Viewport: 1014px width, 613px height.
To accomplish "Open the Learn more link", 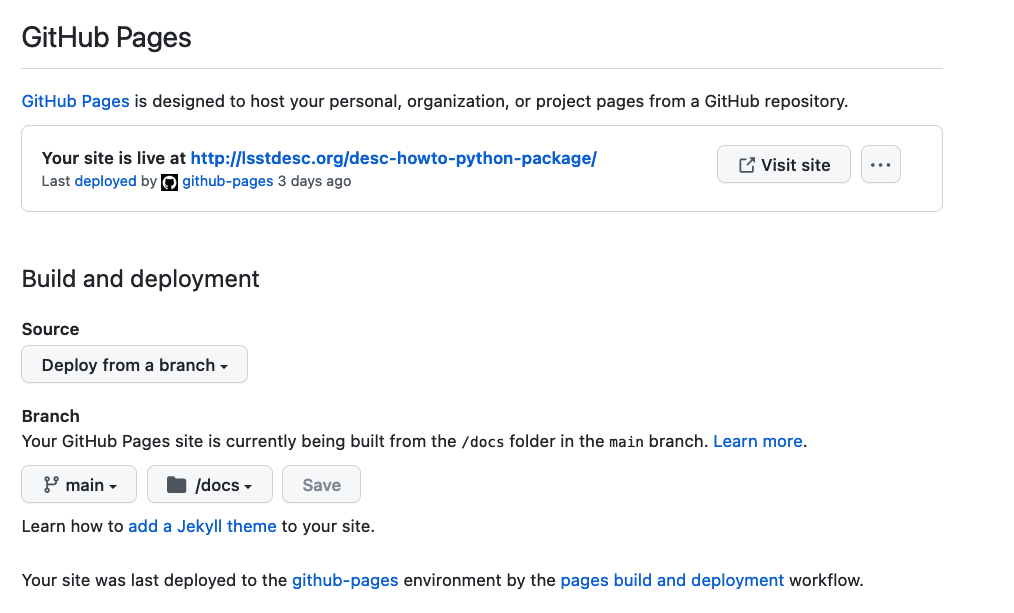I will point(757,442).
